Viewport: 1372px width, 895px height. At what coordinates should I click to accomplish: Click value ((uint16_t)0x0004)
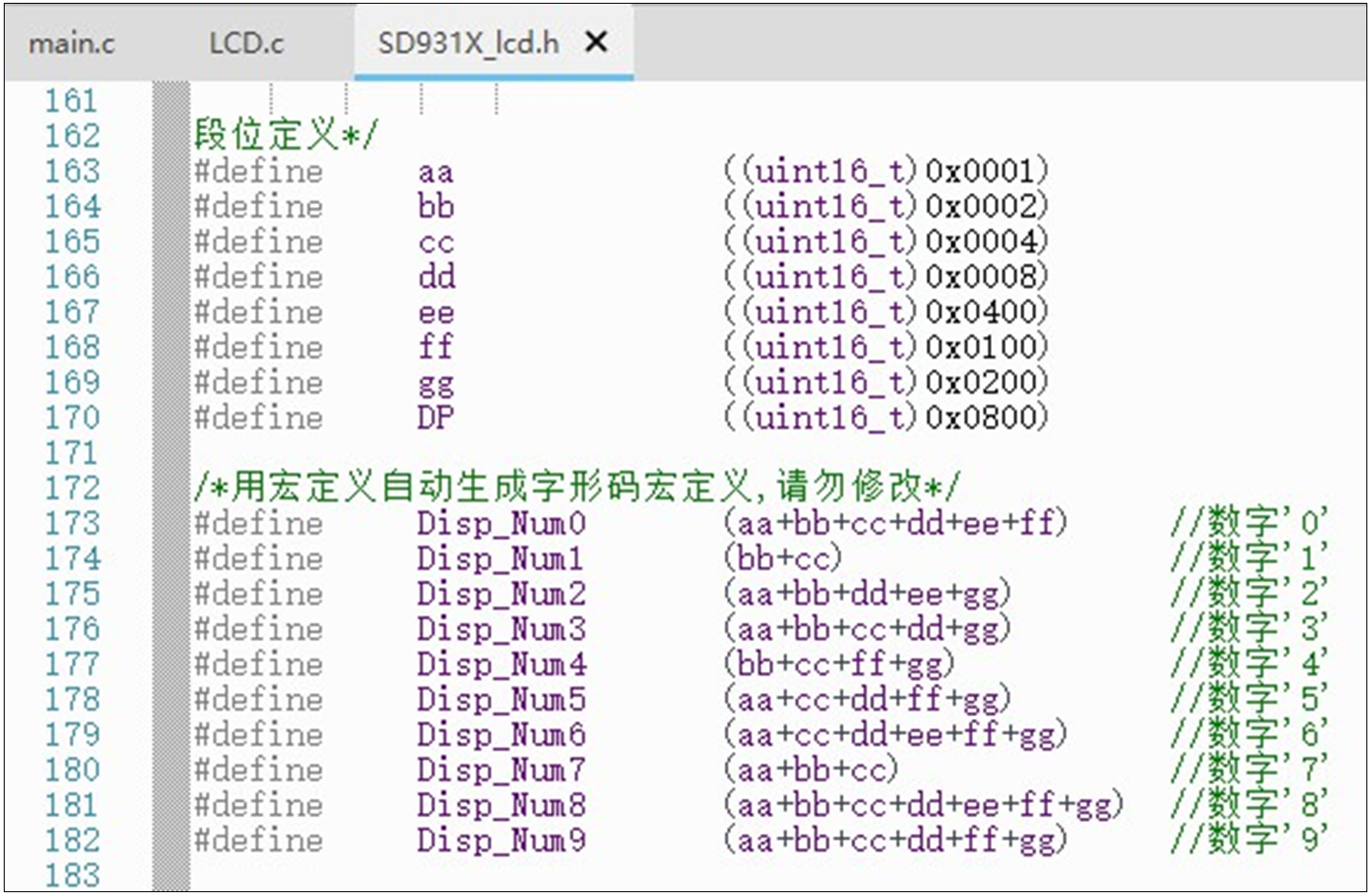[885, 241]
